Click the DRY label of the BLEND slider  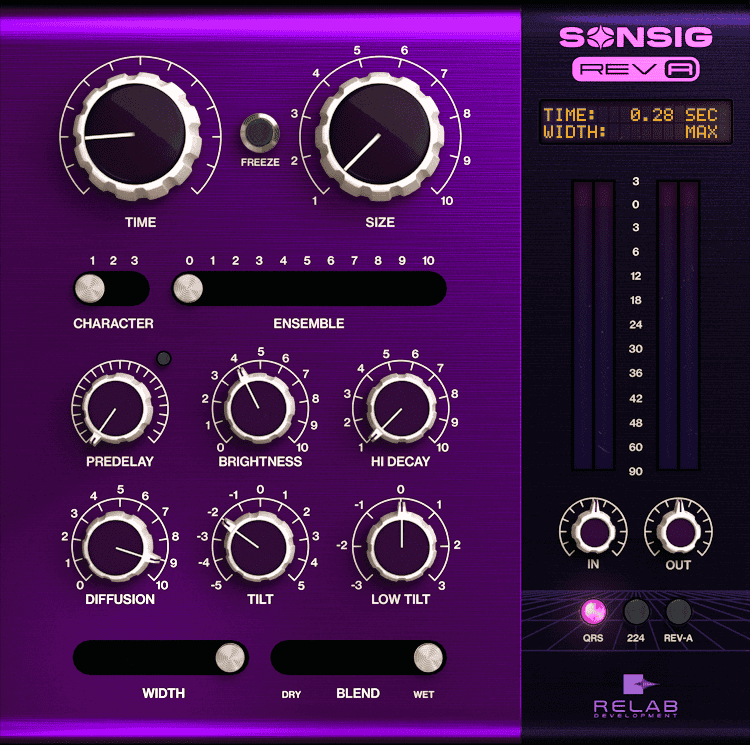coord(291,694)
